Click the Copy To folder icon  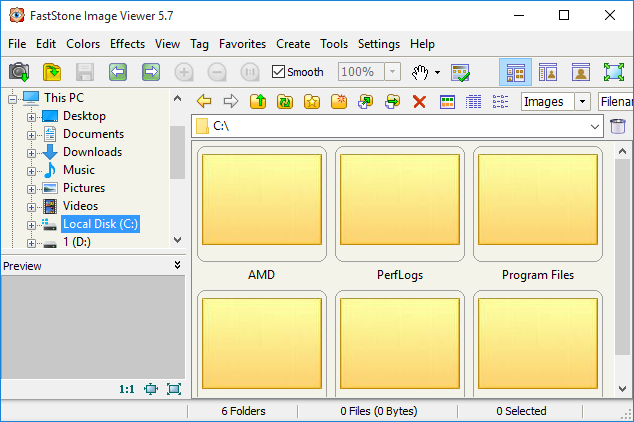(366, 101)
